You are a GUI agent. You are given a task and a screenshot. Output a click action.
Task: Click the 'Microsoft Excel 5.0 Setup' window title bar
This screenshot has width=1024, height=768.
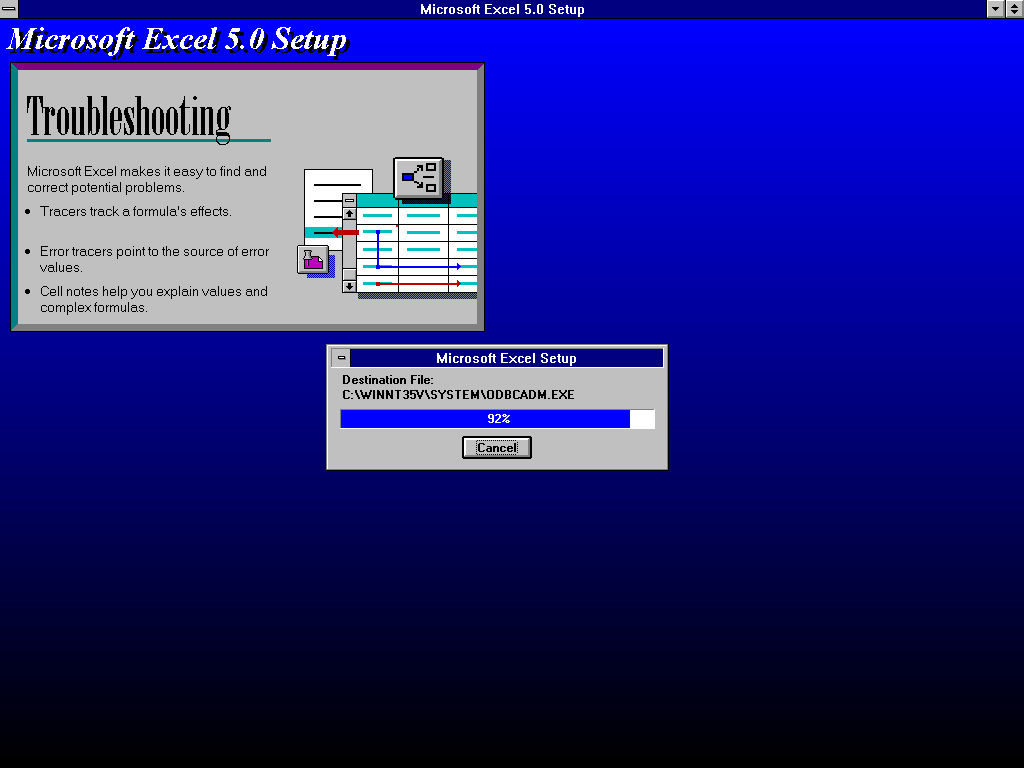pyautogui.click(x=502, y=8)
